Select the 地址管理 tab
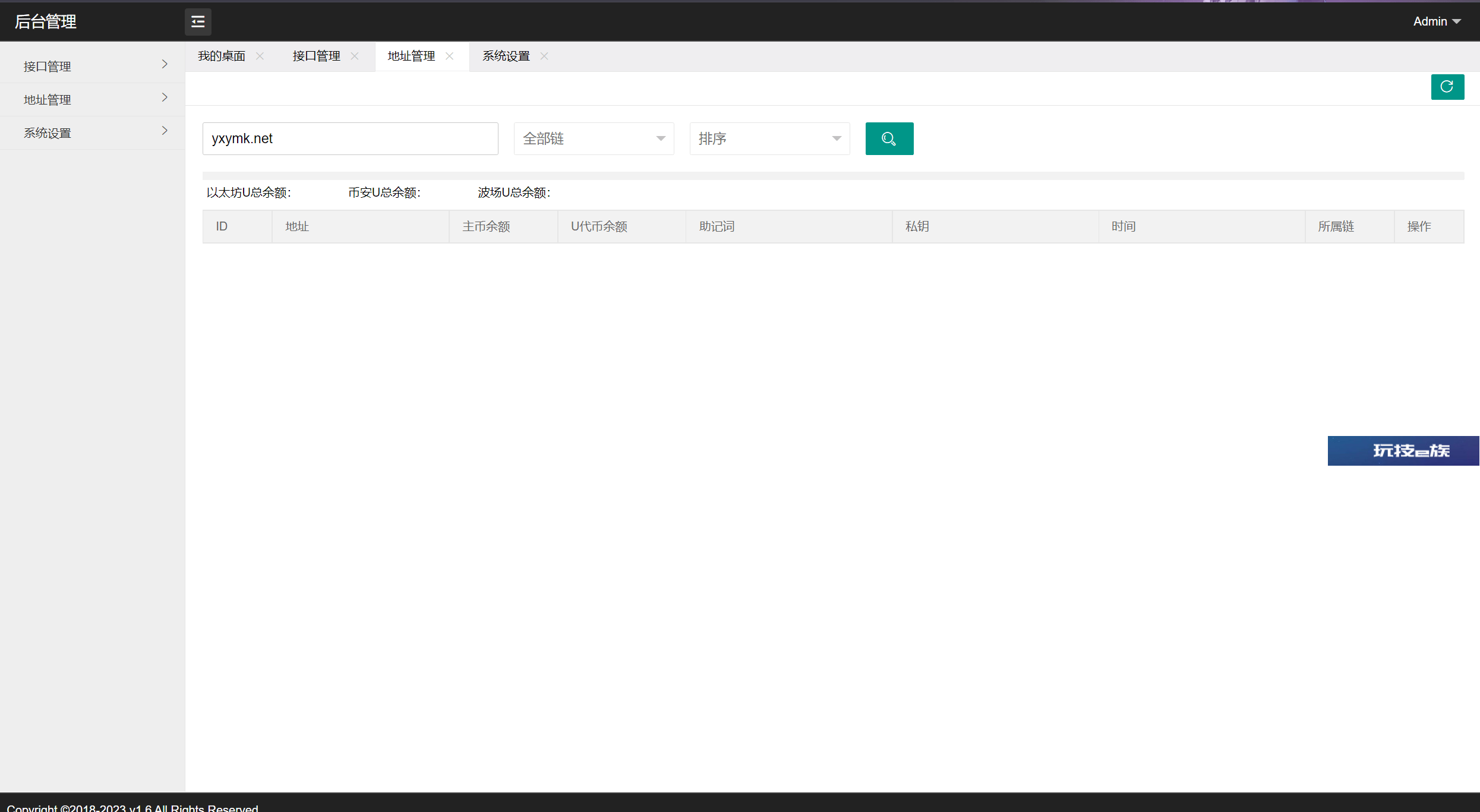 click(x=412, y=56)
